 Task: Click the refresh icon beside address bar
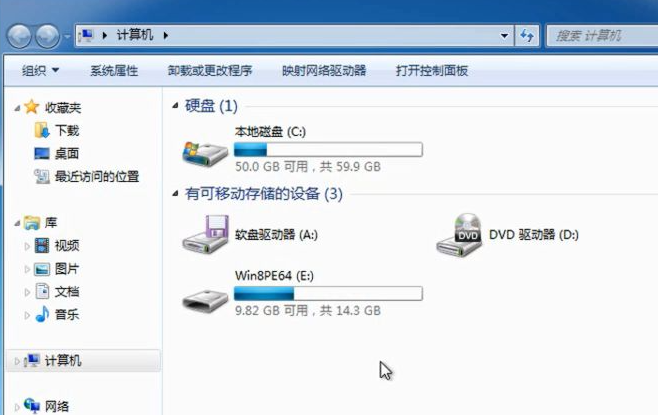(527, 36)
